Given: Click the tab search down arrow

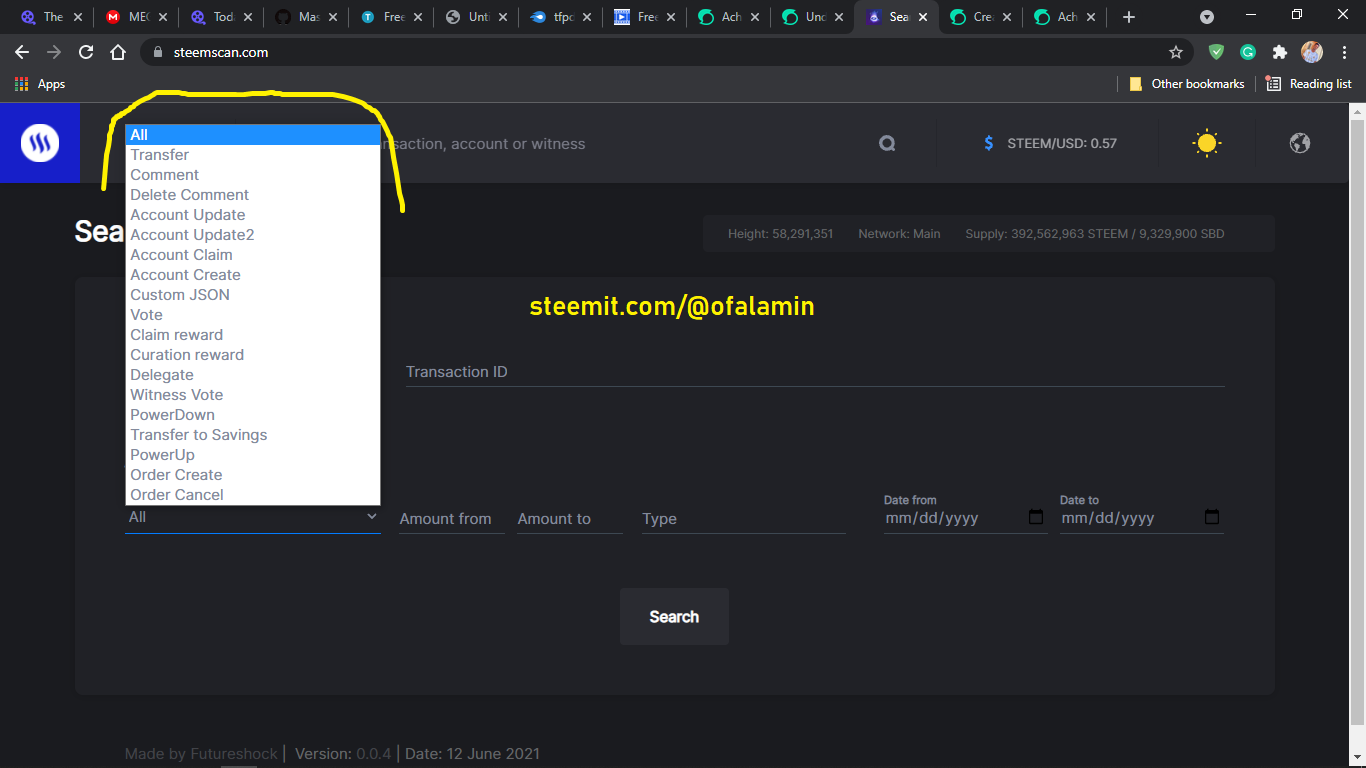Looking at the screenshot, I should pyautogui.click(x=1207, y=17).
